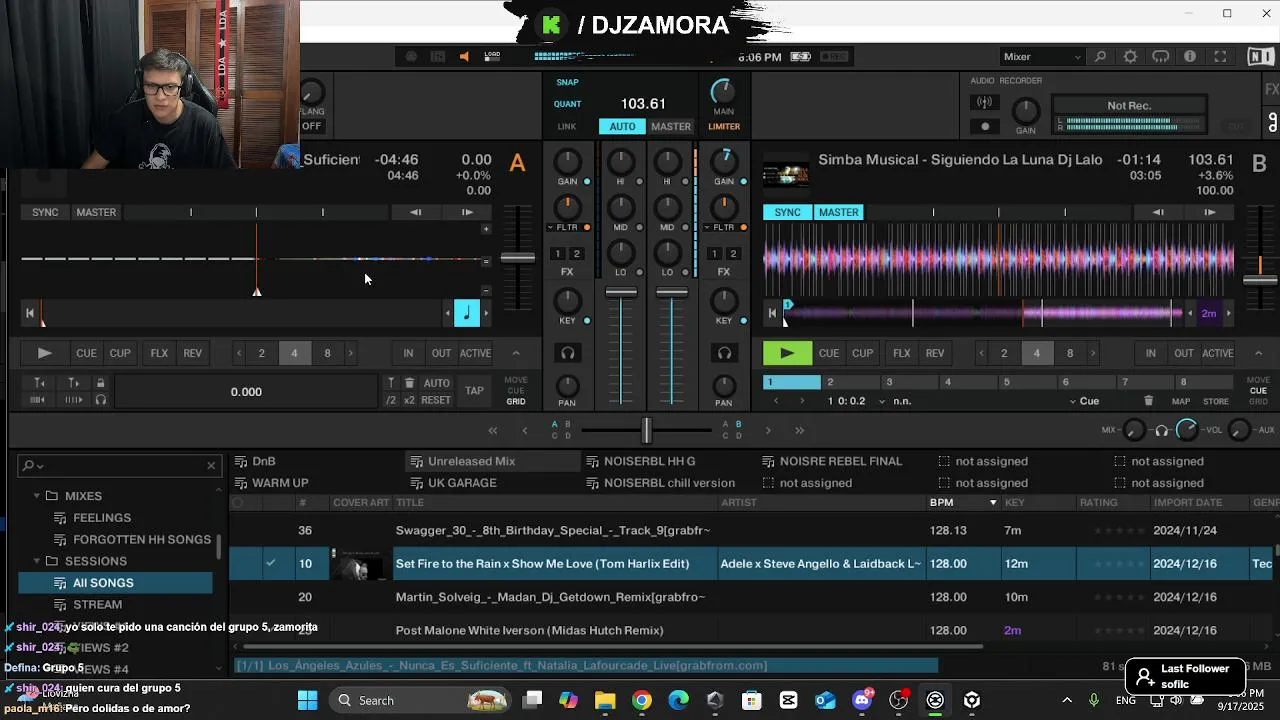1280x720 pixels.
Task: Click MAP button on deck B
Action: coord(1181,401)
